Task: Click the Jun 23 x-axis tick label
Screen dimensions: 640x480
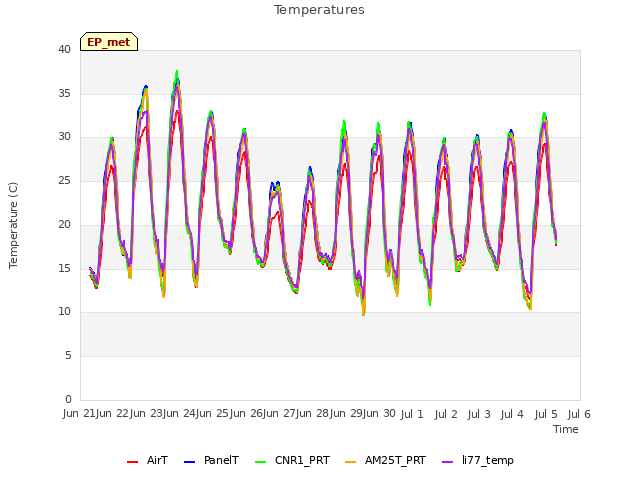Action: 146,414
